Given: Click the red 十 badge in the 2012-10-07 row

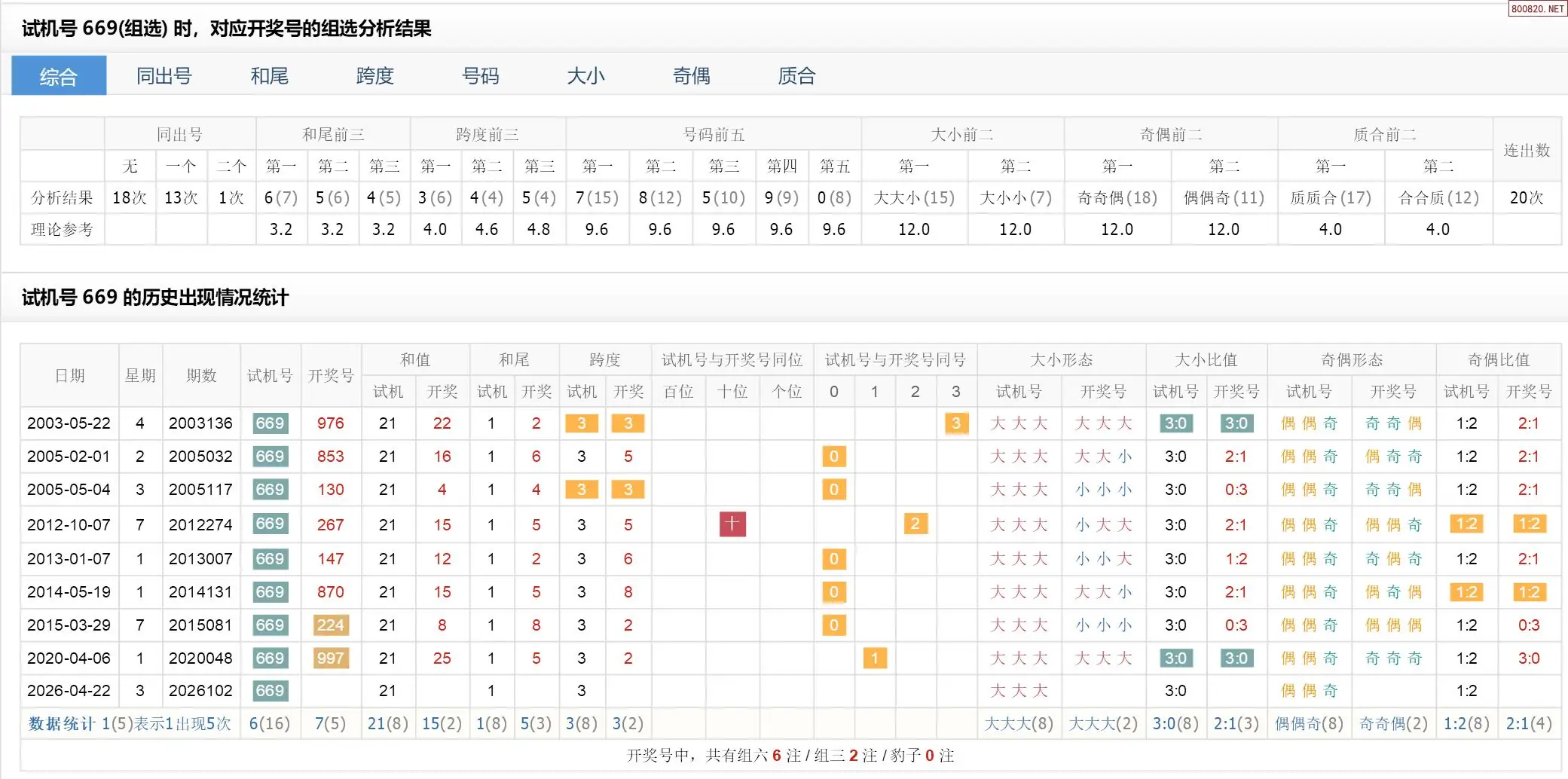Looking at the screenshot, I should (x=732, y=524).
